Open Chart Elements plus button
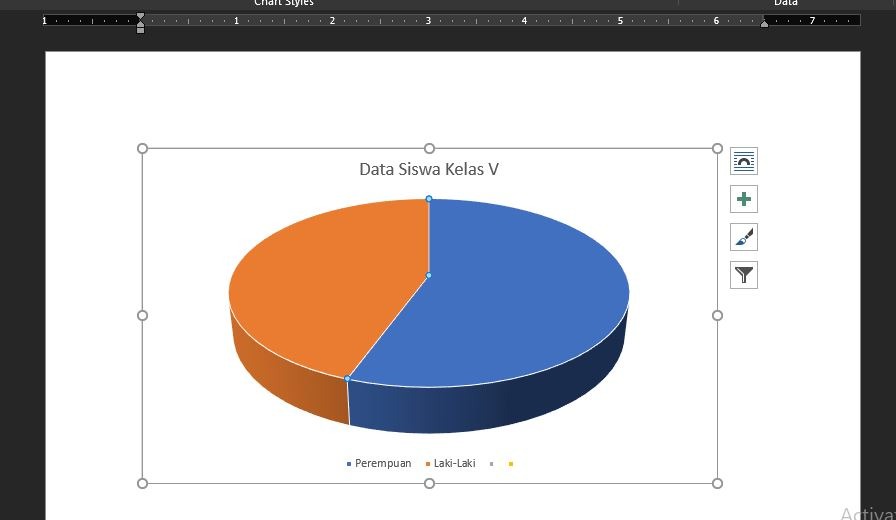896x520 pixels. pos(743,199)
